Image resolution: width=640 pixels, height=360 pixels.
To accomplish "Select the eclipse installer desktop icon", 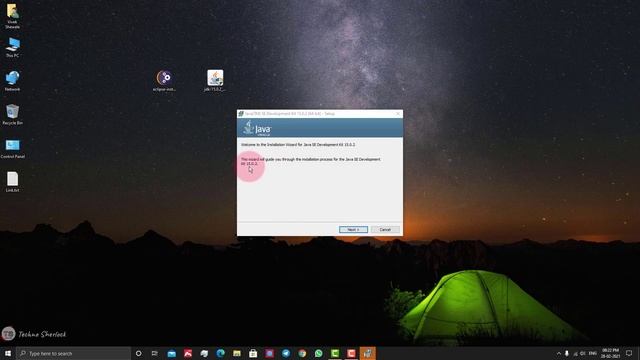I will tap(164, 80).
